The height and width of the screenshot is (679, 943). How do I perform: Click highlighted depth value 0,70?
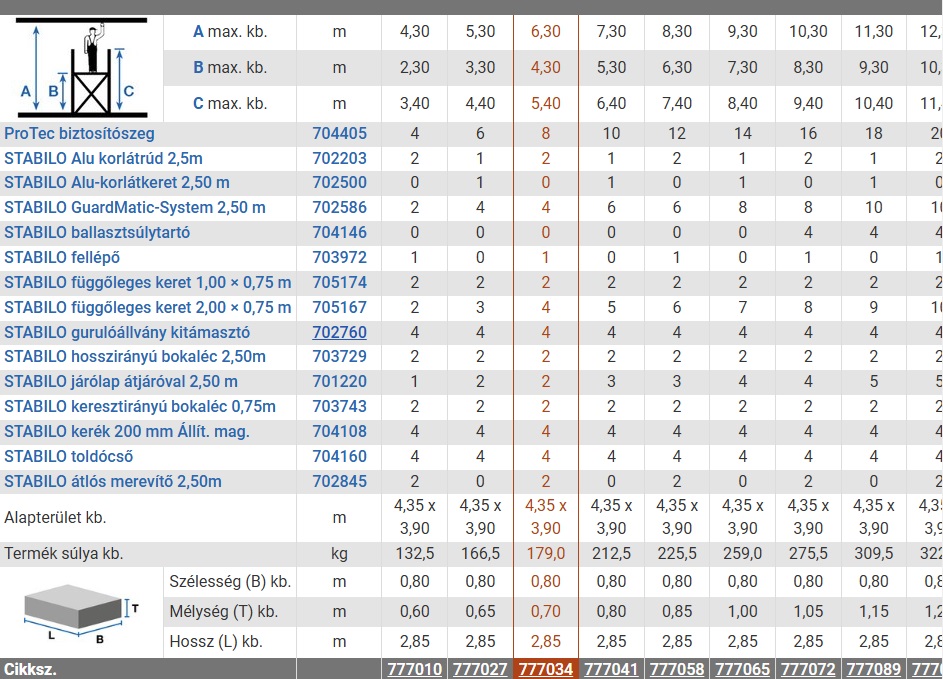tap(545, 612)
